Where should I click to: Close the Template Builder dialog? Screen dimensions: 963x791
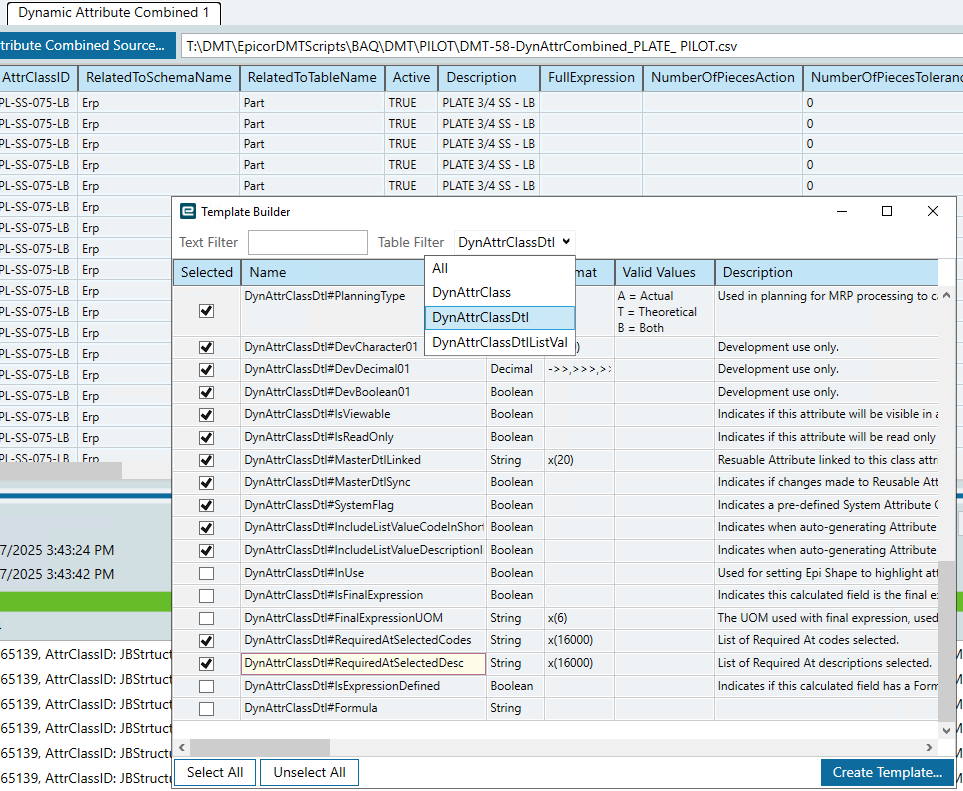(932, 211)
